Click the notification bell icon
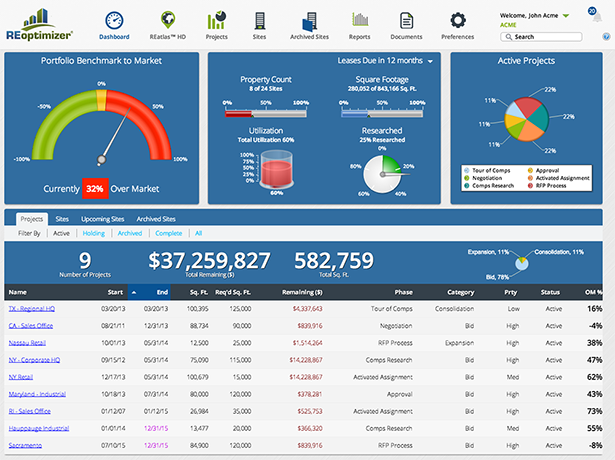This screenshot has width=615, height=460. coord(597,18)
